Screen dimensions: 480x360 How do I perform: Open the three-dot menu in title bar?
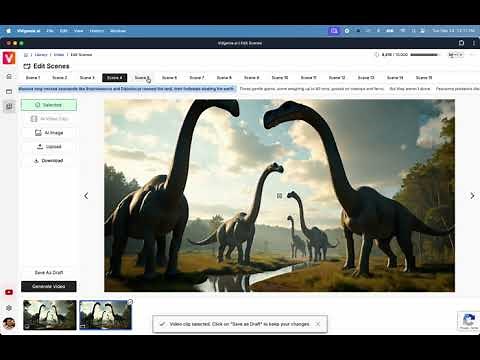point(474,43)
